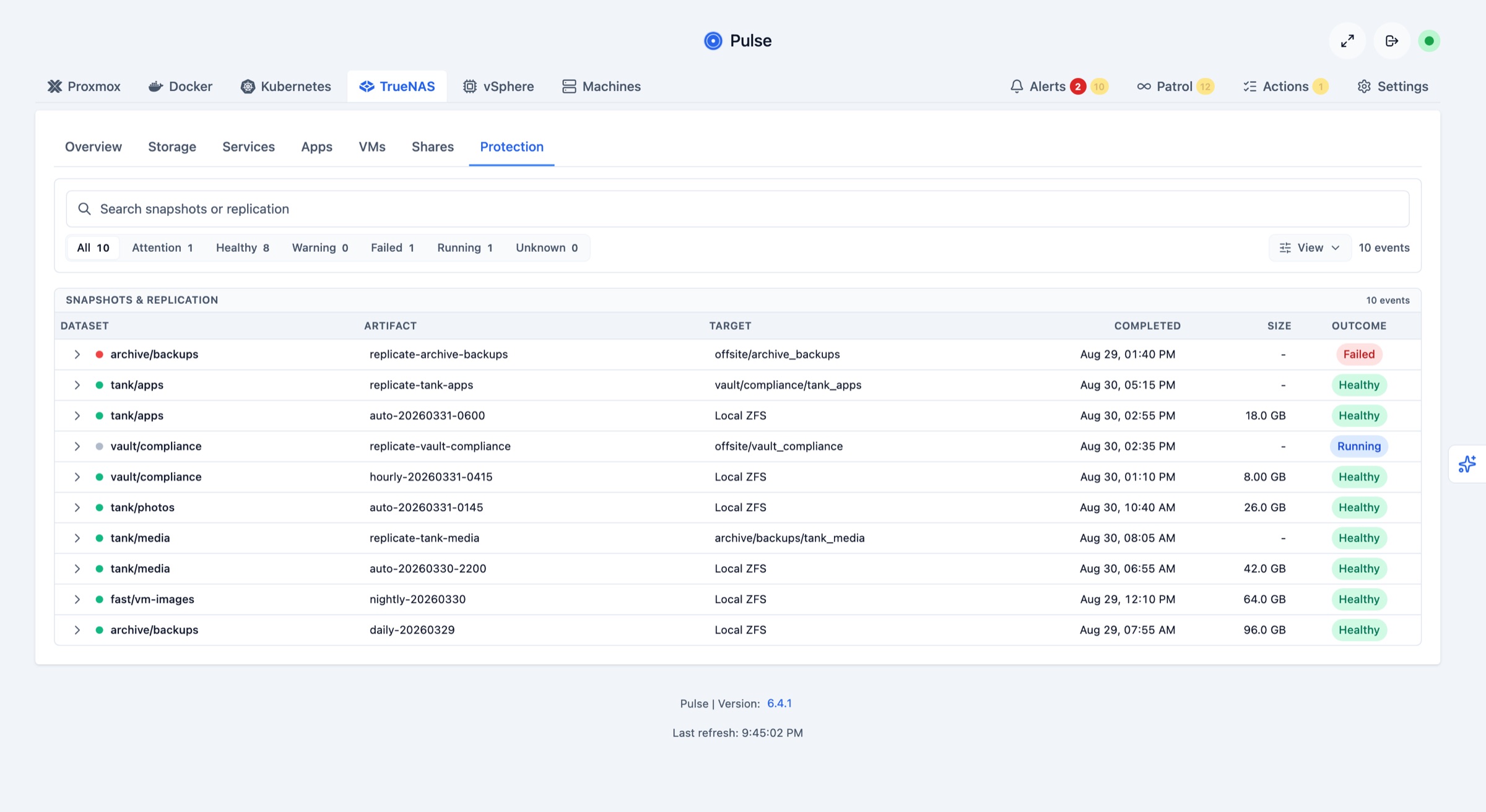Expand the nightly-20260330 row
Viewport: 1486px width, 812px height.
(x=77, y=599)
